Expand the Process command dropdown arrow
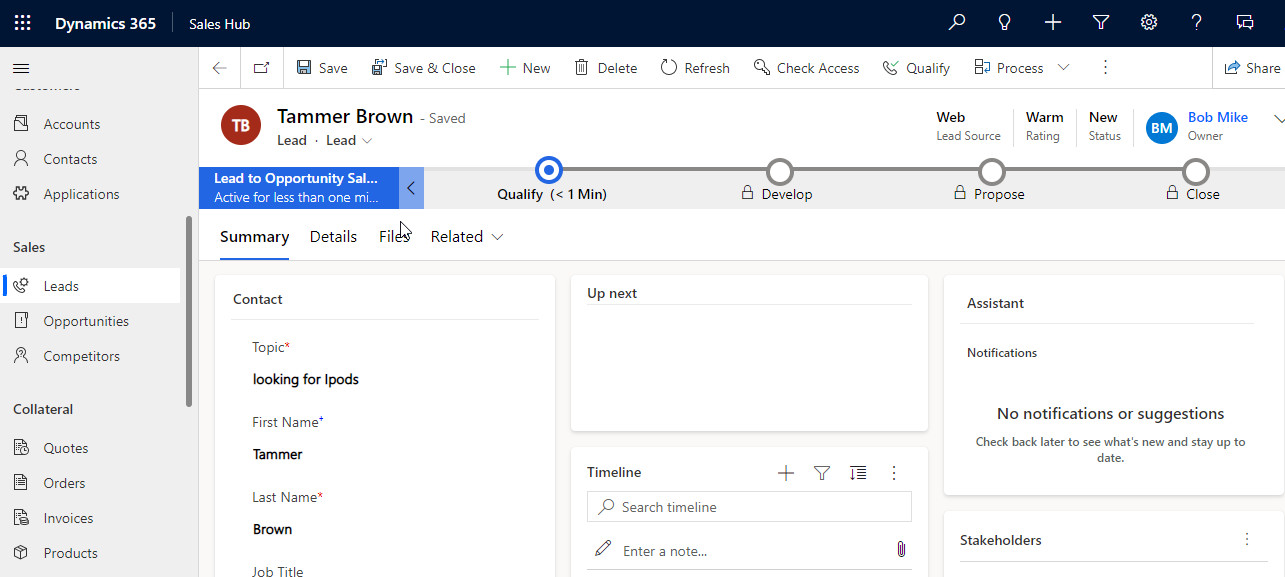 point(1063,68)
